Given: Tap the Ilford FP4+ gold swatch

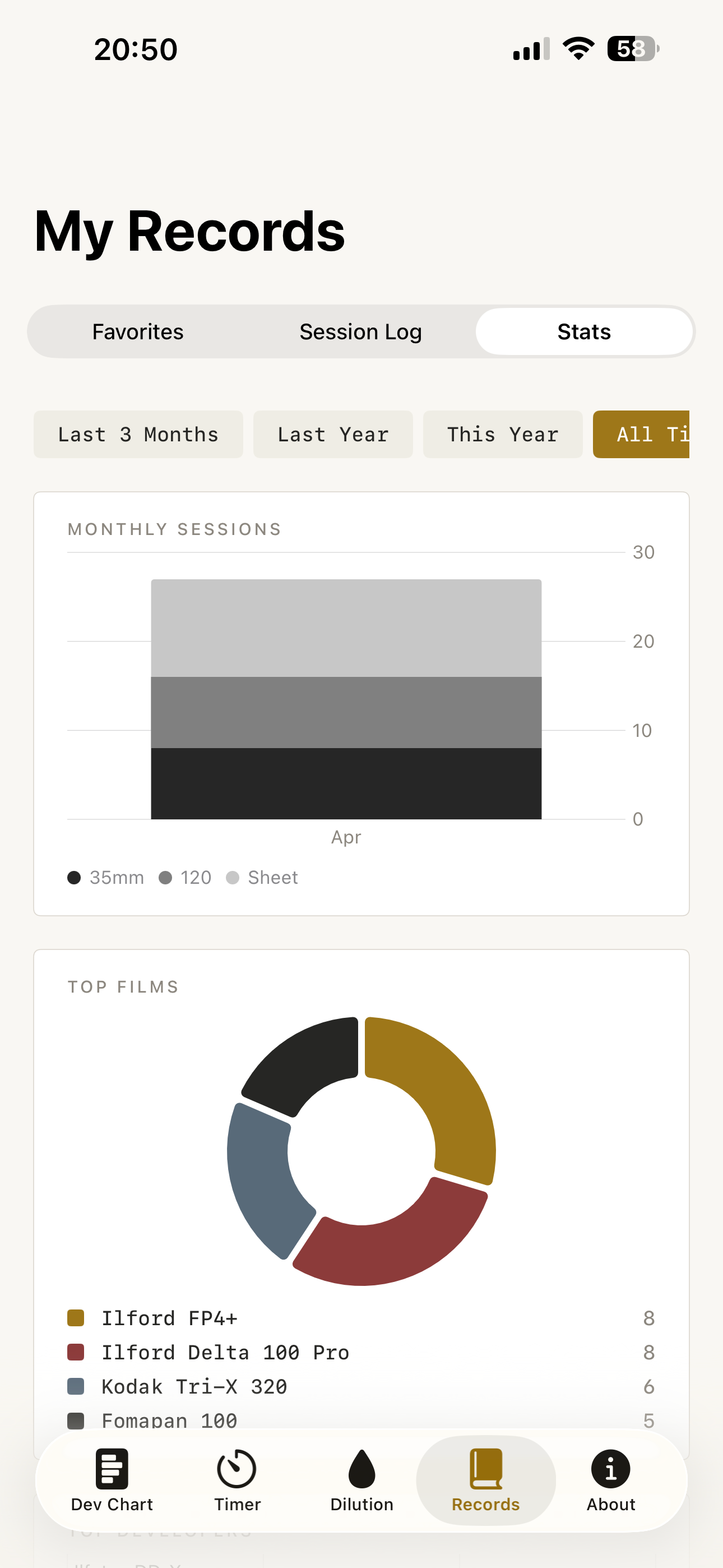Looking at the screenshot, I should tap(76, 1318).
